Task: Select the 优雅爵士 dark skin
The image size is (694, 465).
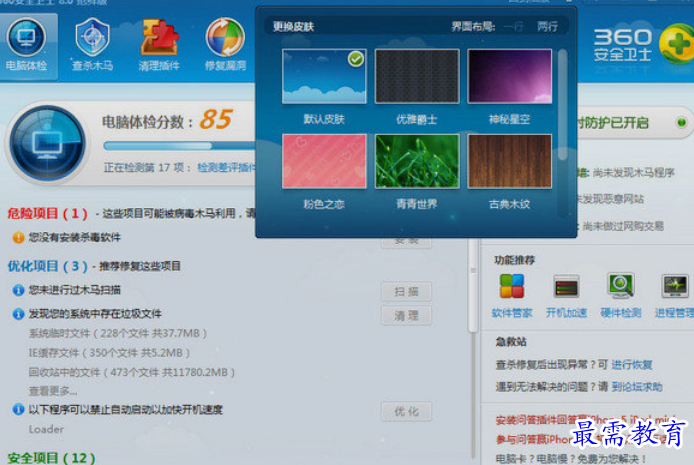Action: click(417, 77)
